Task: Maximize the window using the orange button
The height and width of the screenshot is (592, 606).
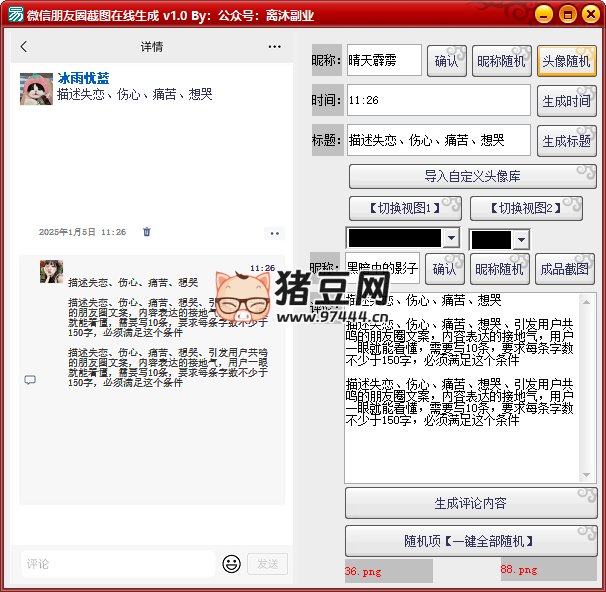Action: click(567, 15)
